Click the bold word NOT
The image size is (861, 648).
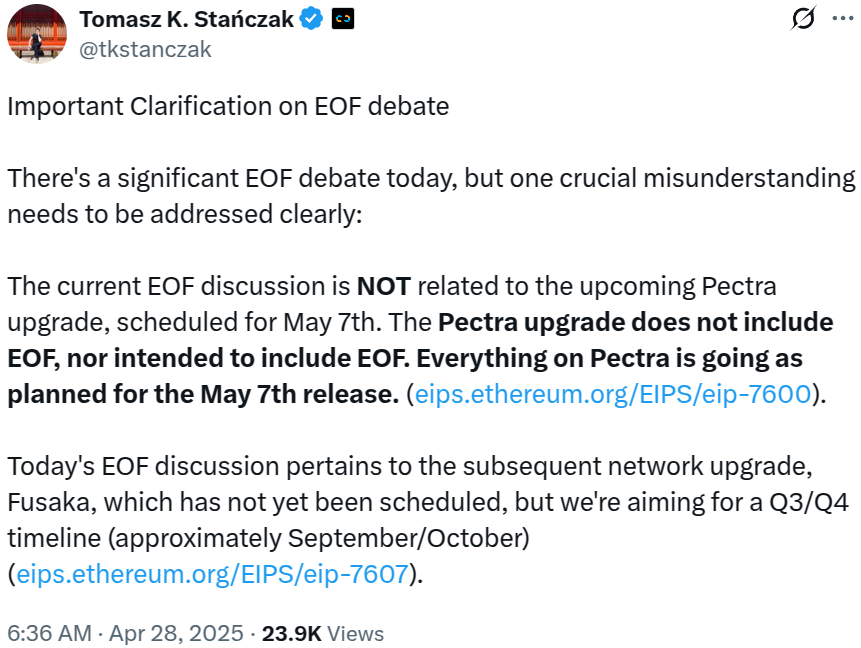tap(384, 287)
